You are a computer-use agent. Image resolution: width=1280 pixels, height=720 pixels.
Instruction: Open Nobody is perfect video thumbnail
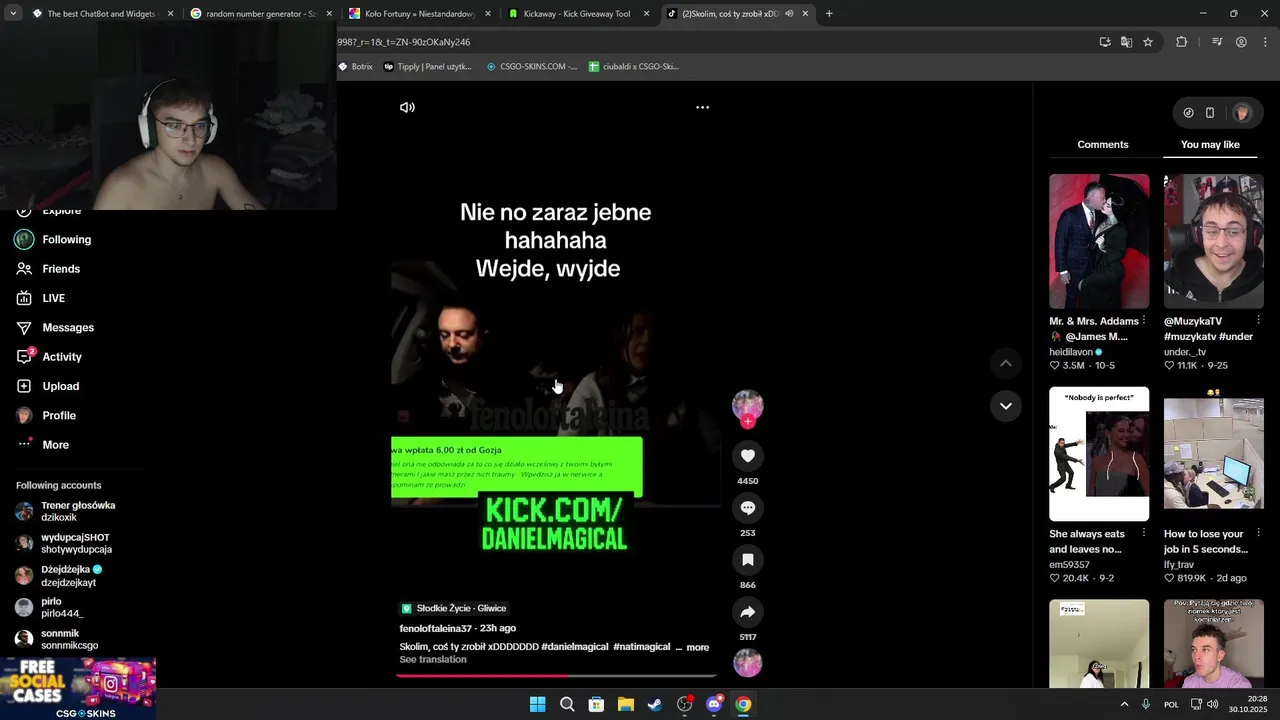[x=1099, y=454]
